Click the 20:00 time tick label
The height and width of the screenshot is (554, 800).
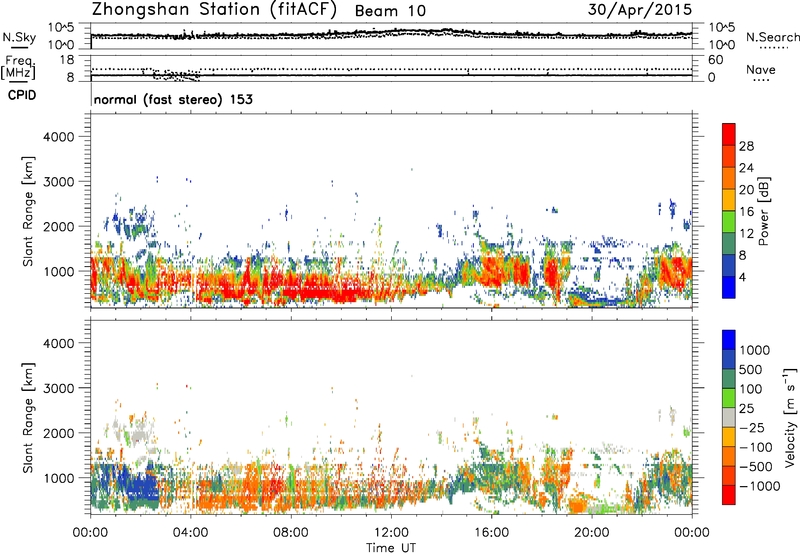591,533
